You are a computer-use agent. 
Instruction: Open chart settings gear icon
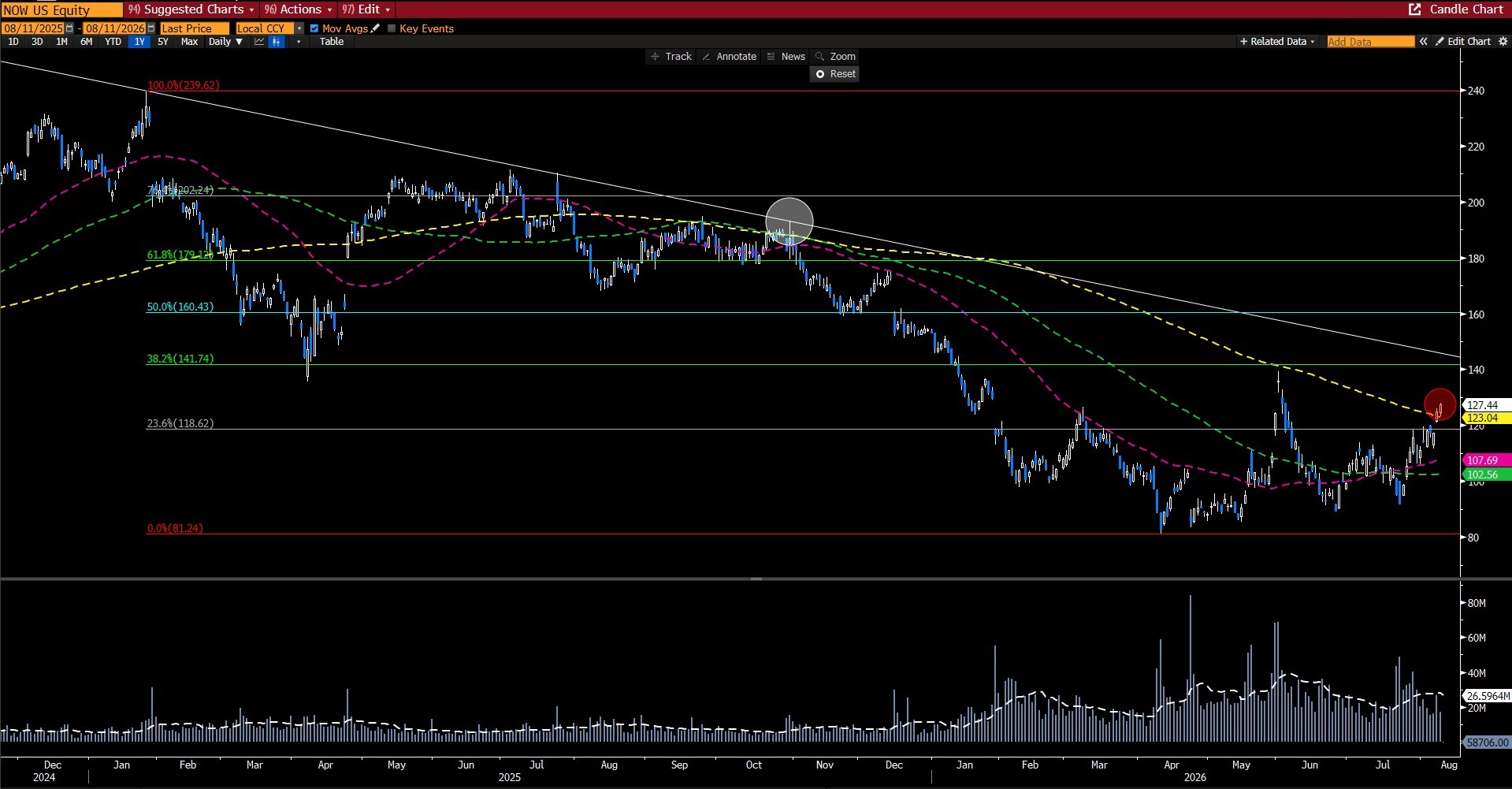[1503, 42]
